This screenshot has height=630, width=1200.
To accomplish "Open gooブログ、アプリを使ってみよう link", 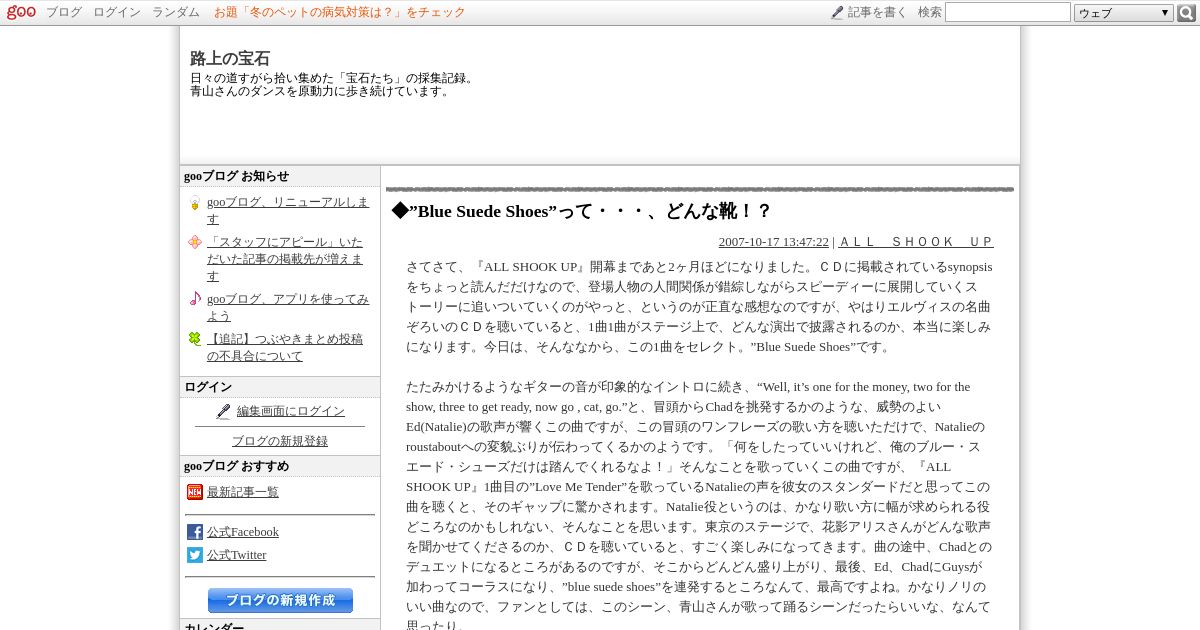I will (x=288, y=307).
